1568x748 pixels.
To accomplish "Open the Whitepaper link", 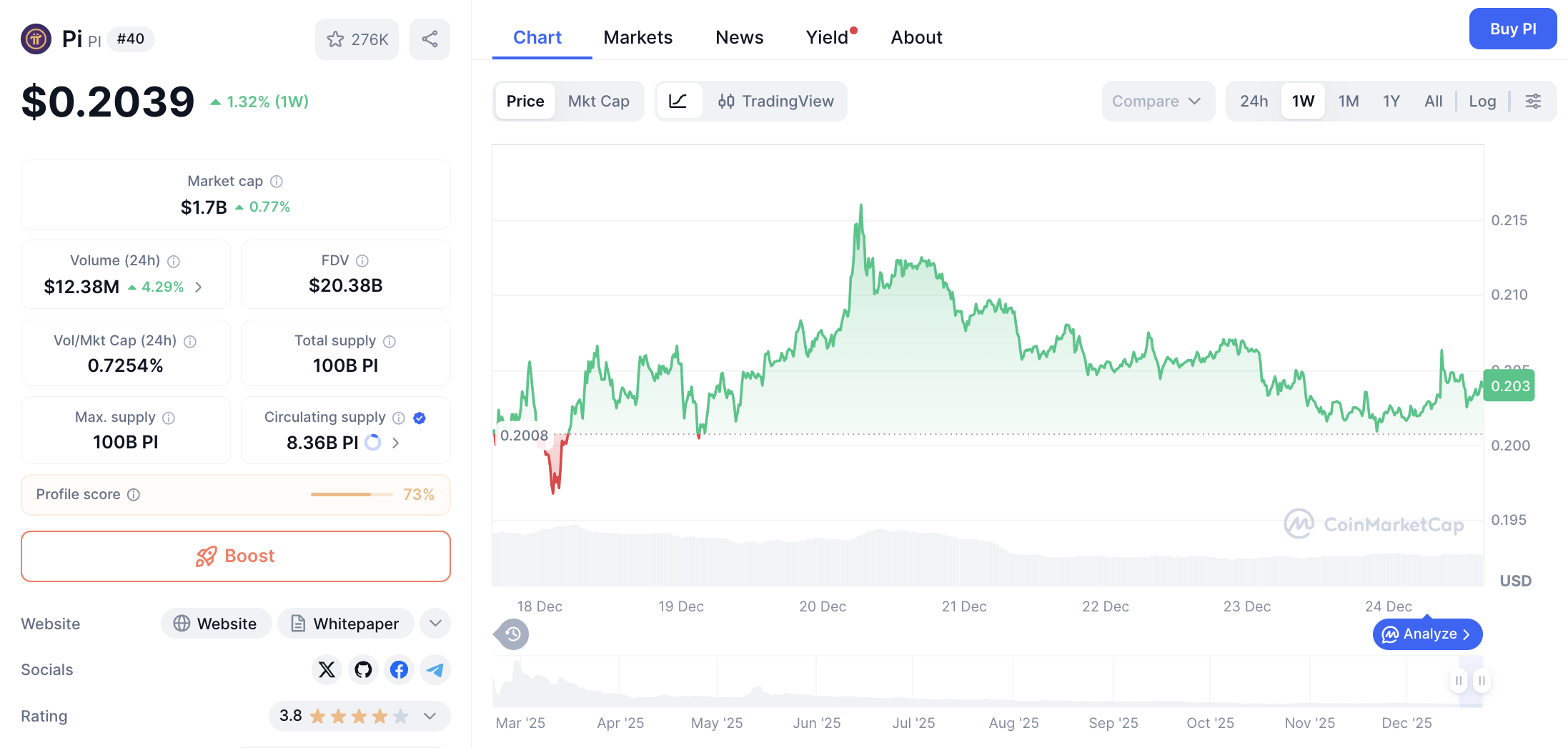I will 345,623.
